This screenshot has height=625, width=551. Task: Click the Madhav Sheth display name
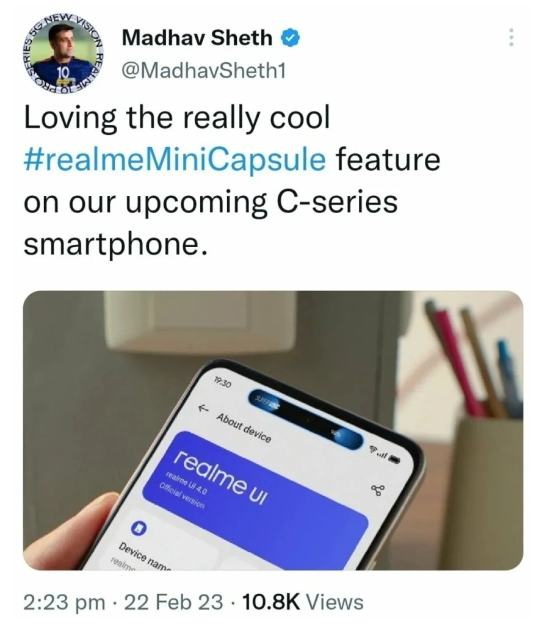197,38
